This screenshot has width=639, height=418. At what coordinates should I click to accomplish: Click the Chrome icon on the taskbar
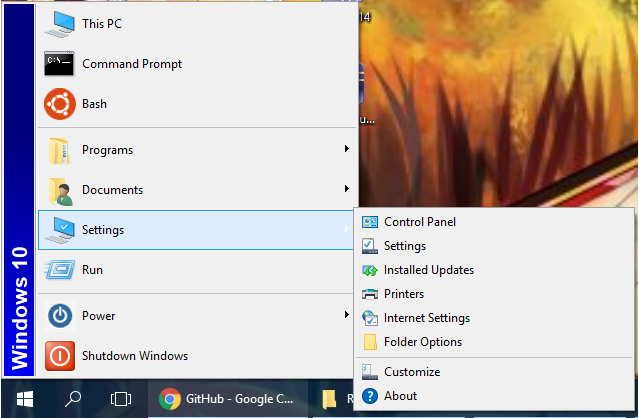(170, 399)
